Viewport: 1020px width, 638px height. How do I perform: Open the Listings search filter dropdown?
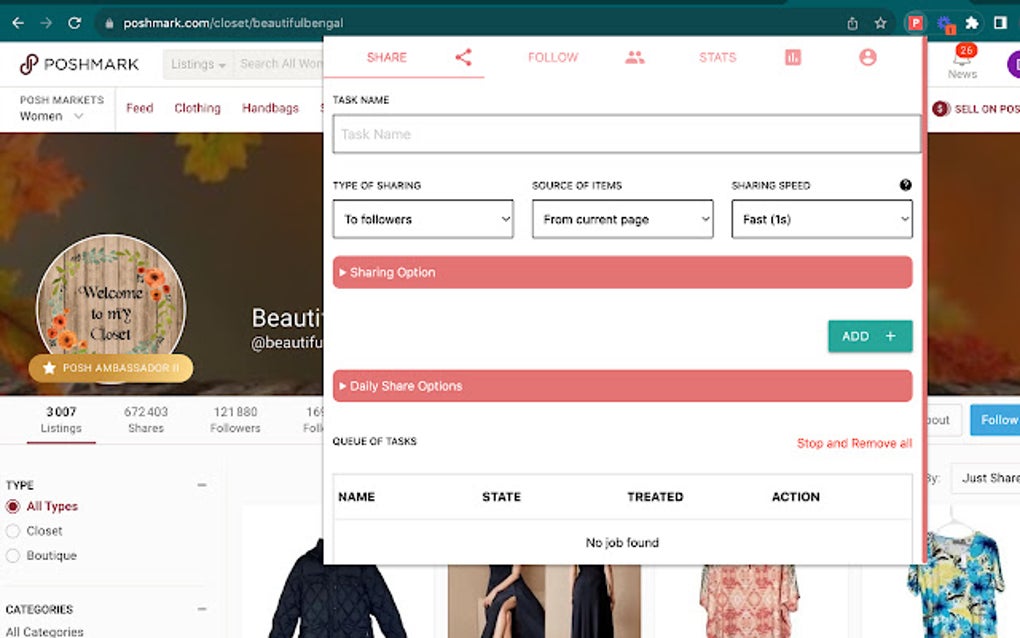pos(198,64)
